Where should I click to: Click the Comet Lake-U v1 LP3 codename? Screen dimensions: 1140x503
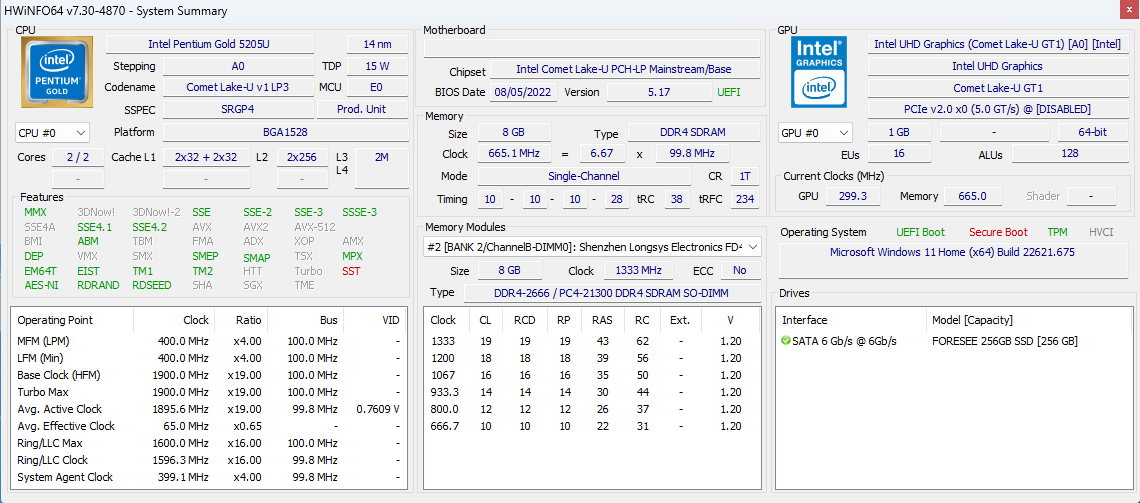point(238,87)
